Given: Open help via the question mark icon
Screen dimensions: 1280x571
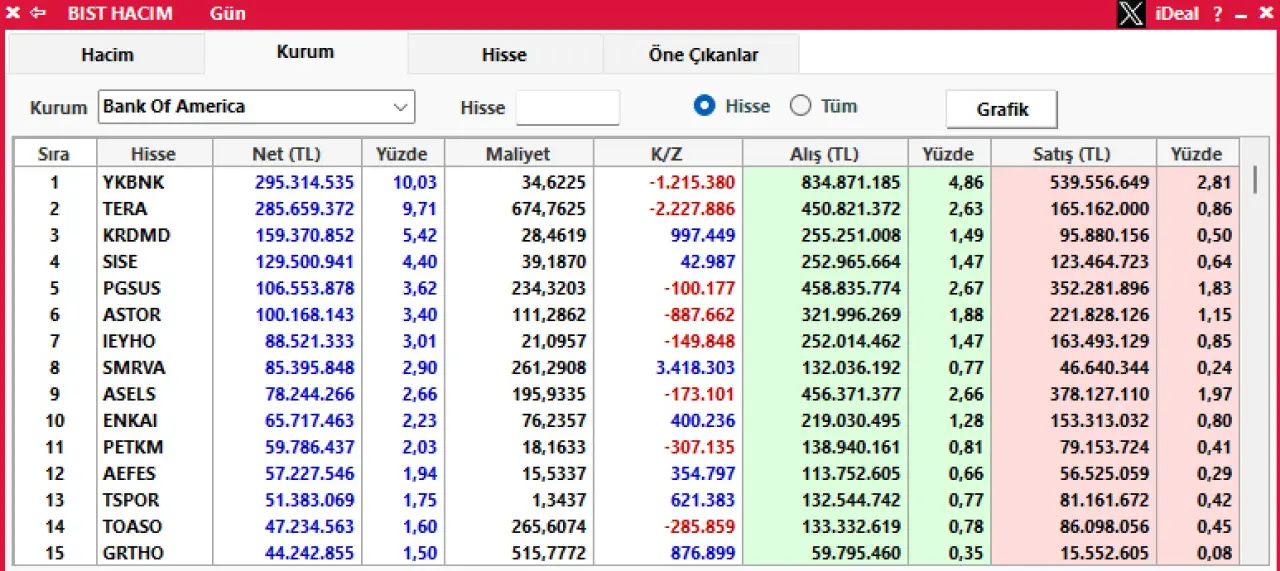Looking at the screenshot, I should tap(1218, 14).
